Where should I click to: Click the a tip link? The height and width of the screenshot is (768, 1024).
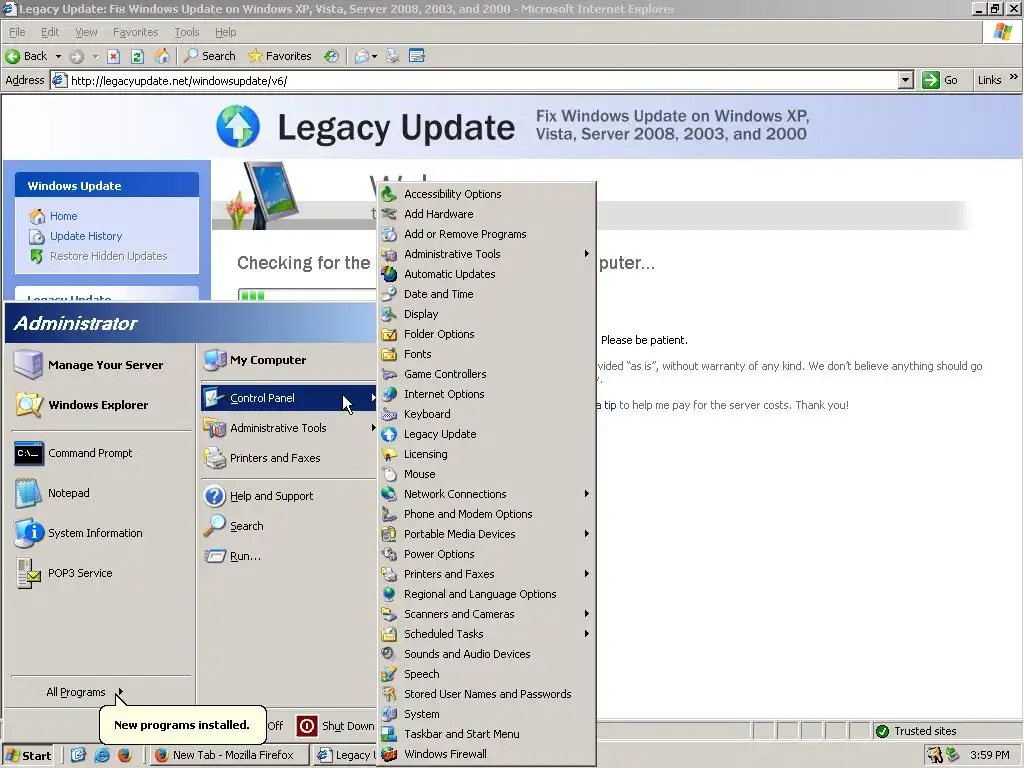pos(606,405)
